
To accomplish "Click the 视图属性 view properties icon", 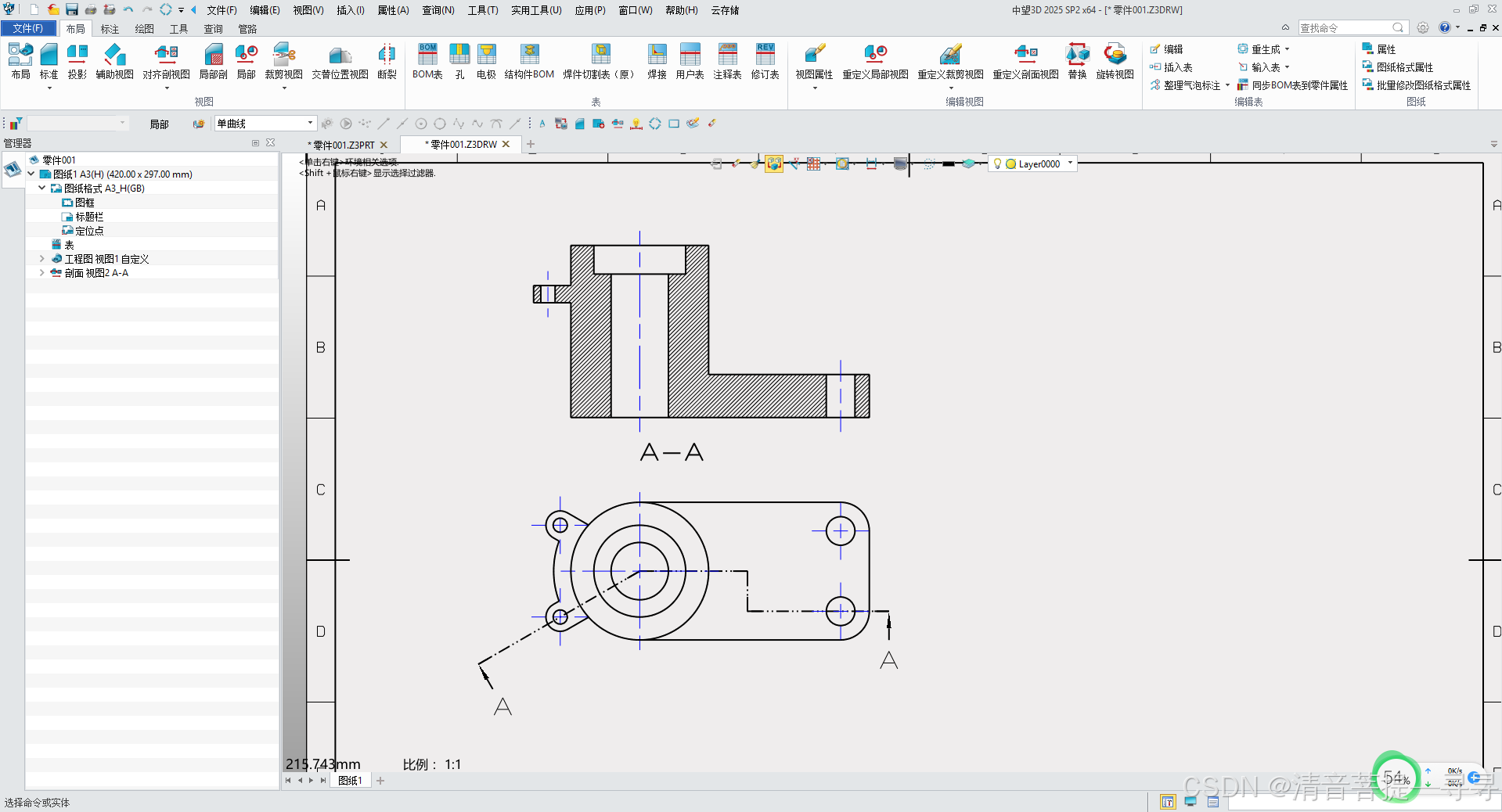I will [814, 61].
